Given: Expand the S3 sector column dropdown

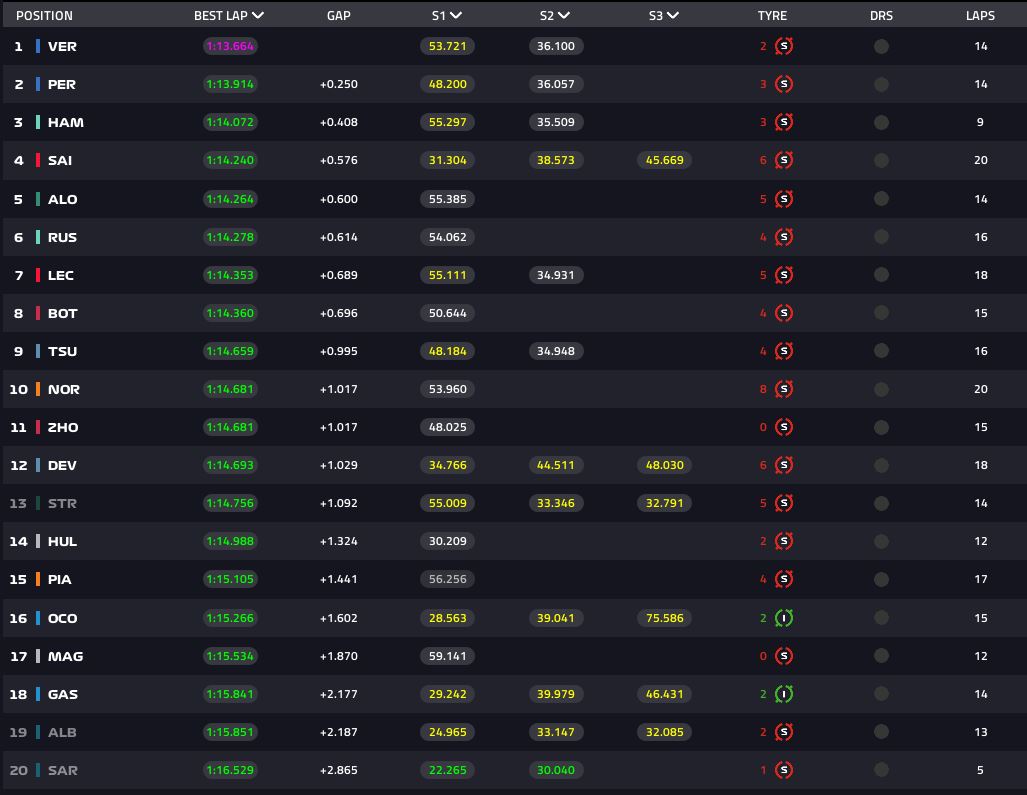Looking at the screenshot, I should point(672,16).
